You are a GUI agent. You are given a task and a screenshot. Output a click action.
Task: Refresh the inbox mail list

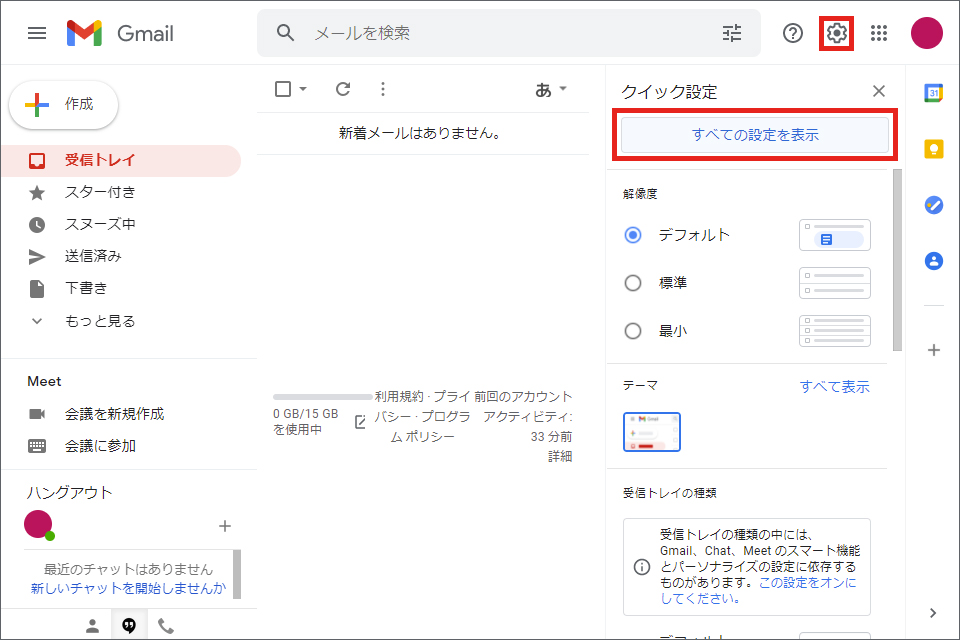tap(343, 89)
